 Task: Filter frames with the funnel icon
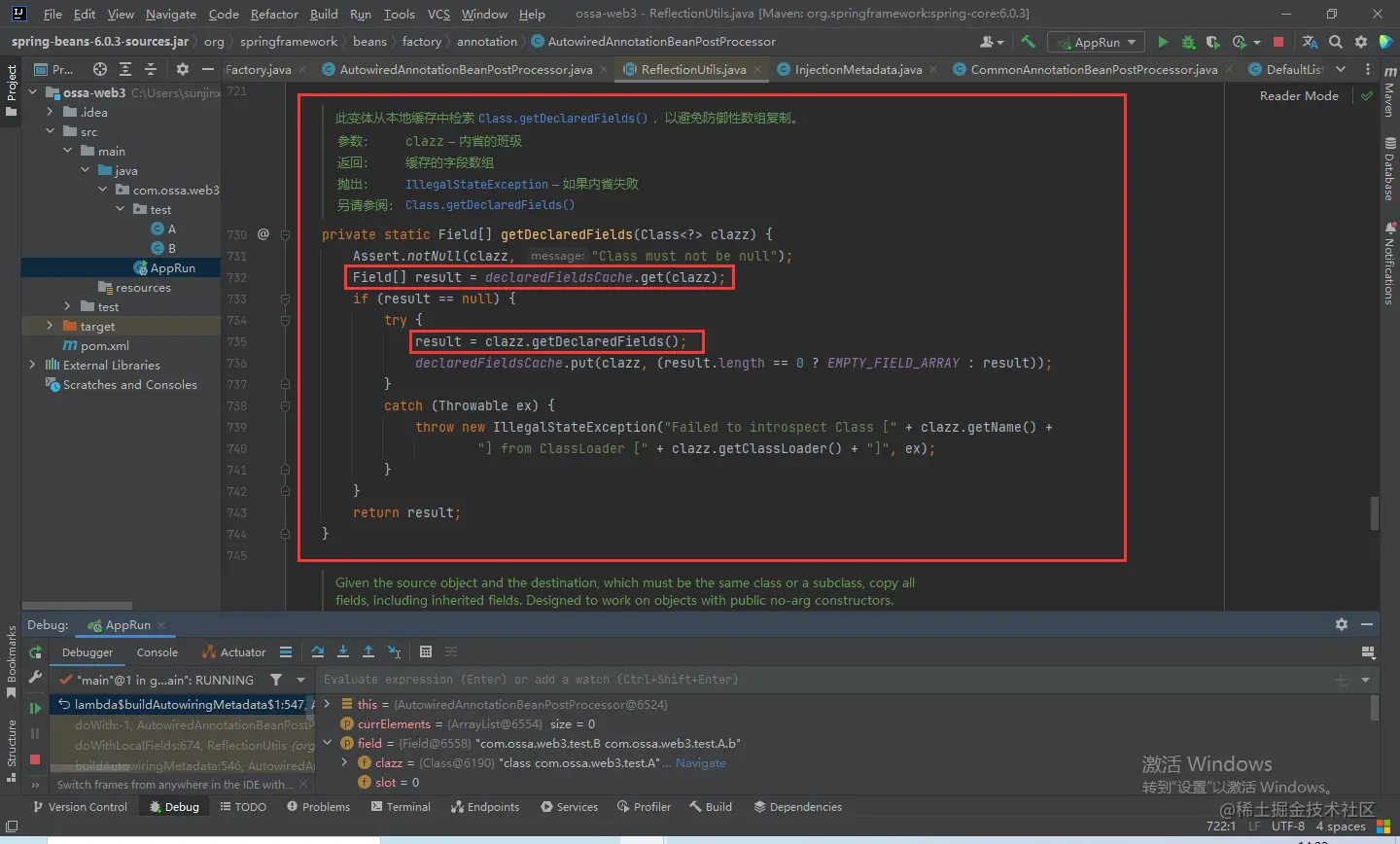(276, 680)
